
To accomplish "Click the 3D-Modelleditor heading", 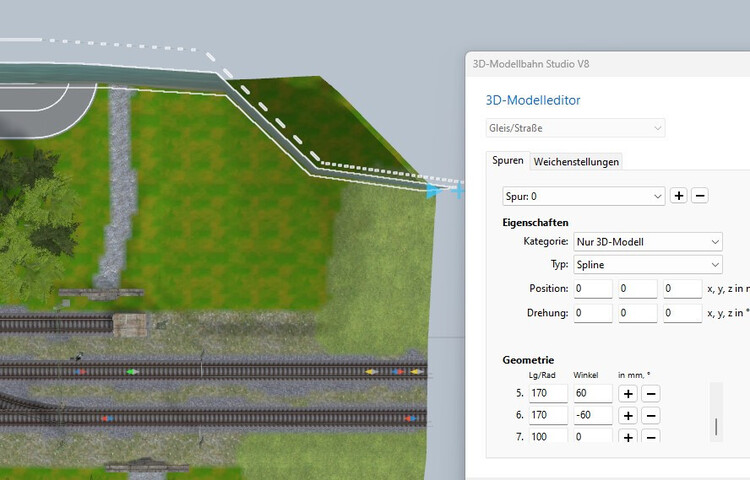I will point(533,100).
